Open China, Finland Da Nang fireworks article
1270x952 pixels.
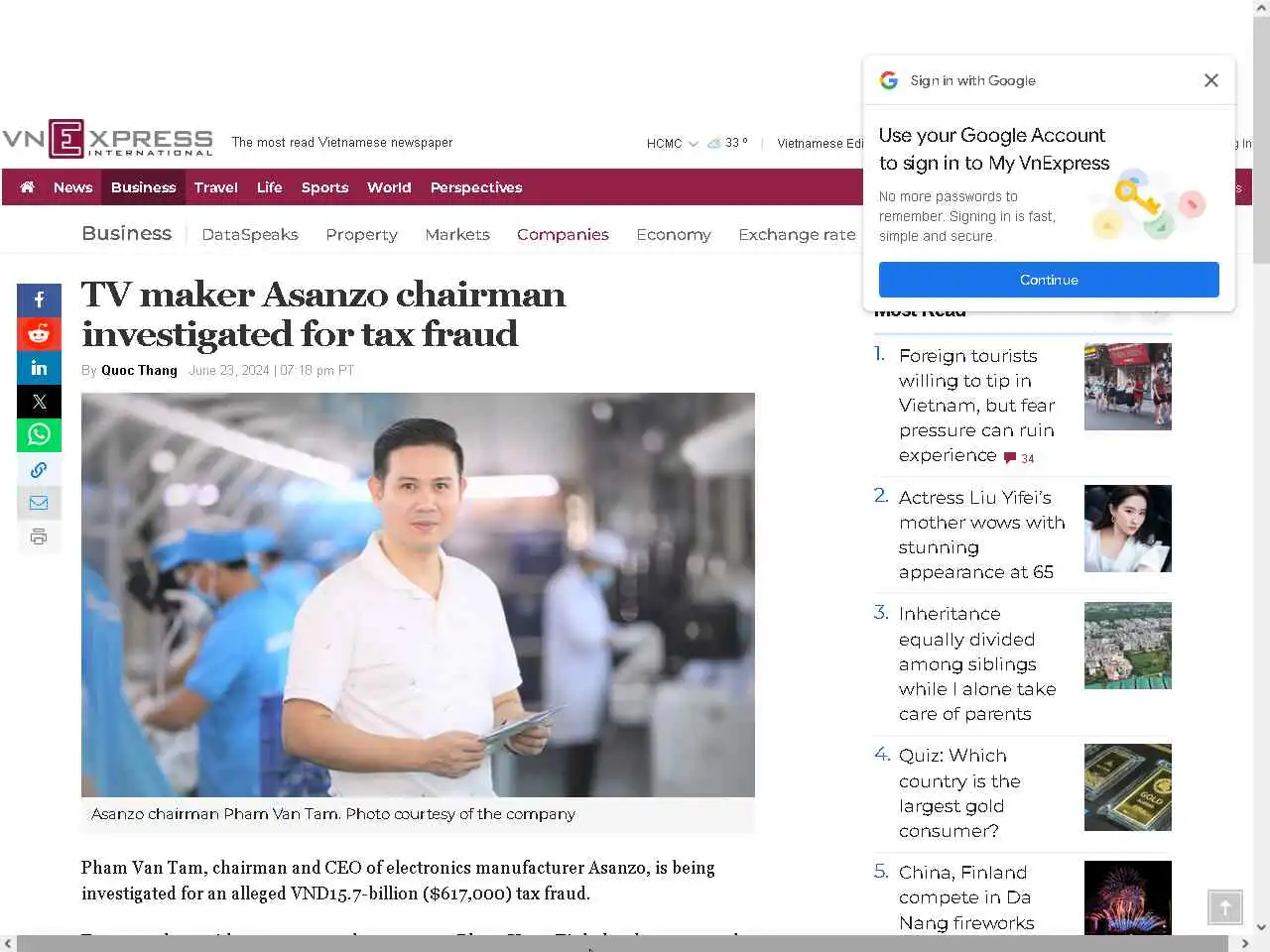point(966,897)
